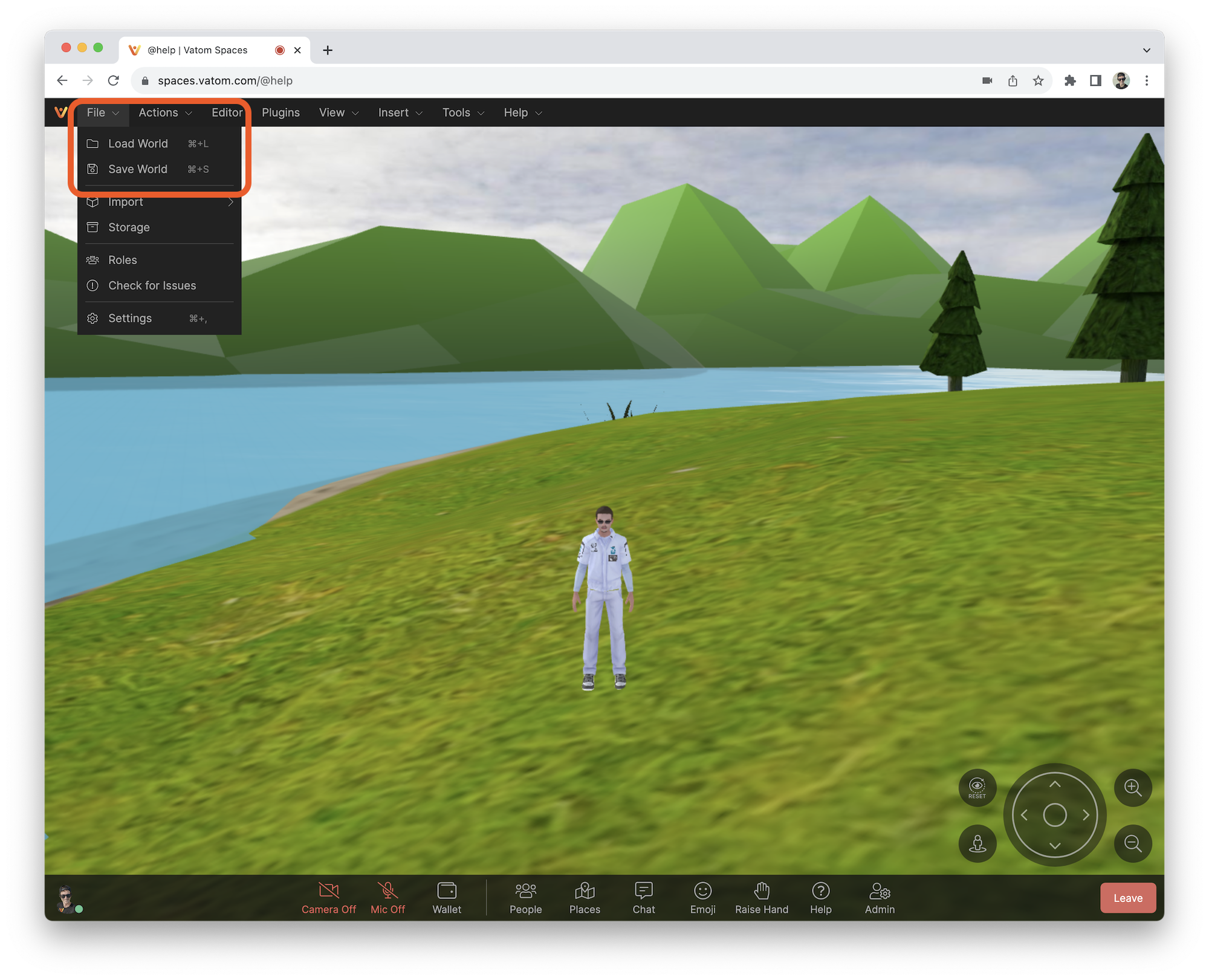Image resolution: width=1209 pixels, height=980 pixels.
Task: Click the red Leave button
Action: click(x=1128, y=898)
